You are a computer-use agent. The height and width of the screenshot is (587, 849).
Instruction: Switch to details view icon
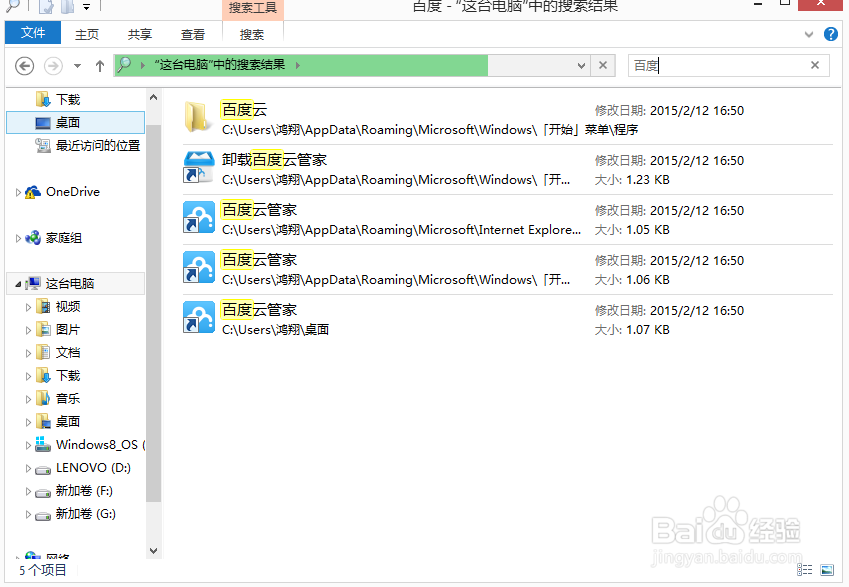coord(805,570)
